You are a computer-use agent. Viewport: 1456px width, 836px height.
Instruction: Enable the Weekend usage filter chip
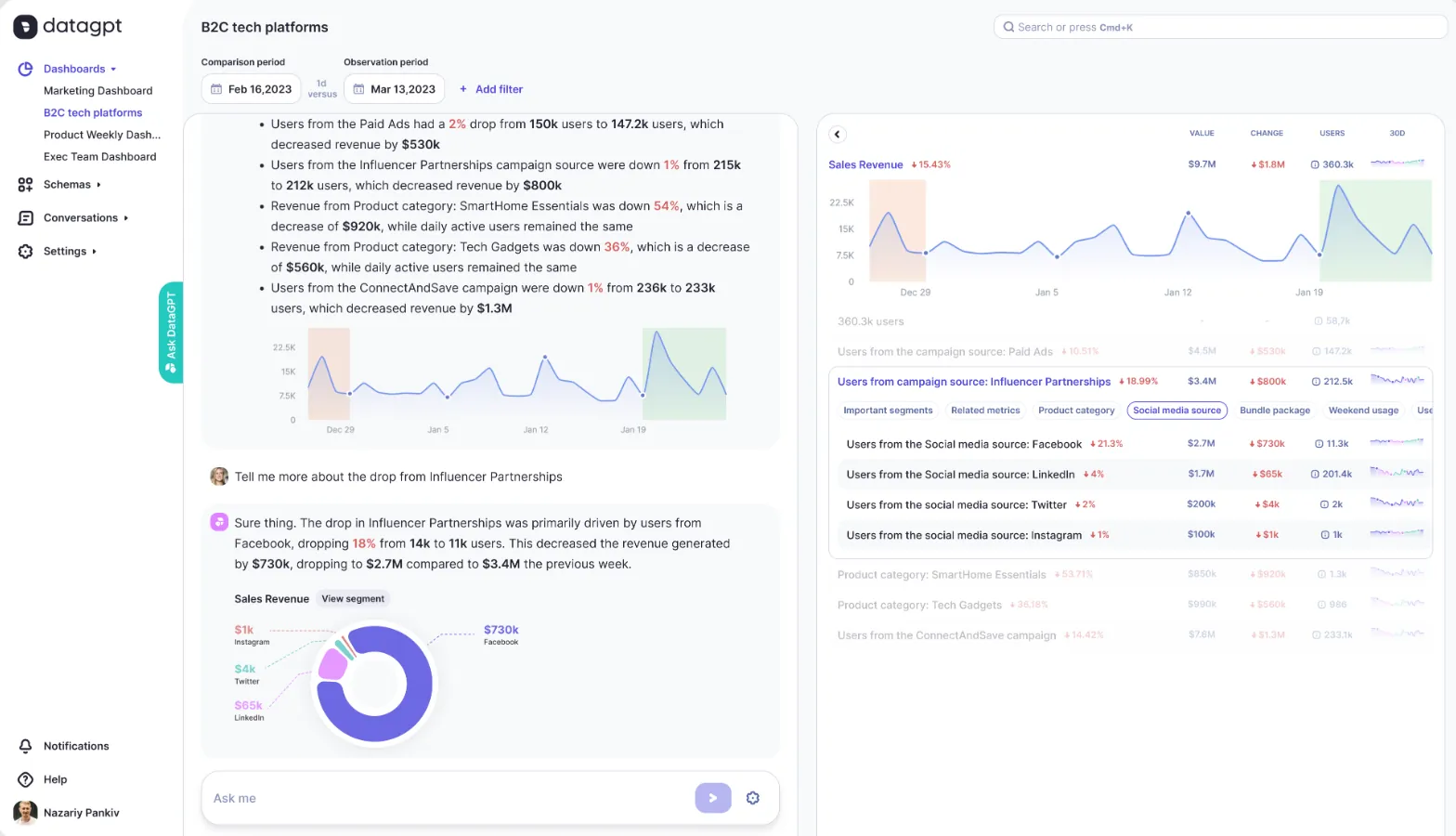pyautogui.click(x=1362, y=411)
